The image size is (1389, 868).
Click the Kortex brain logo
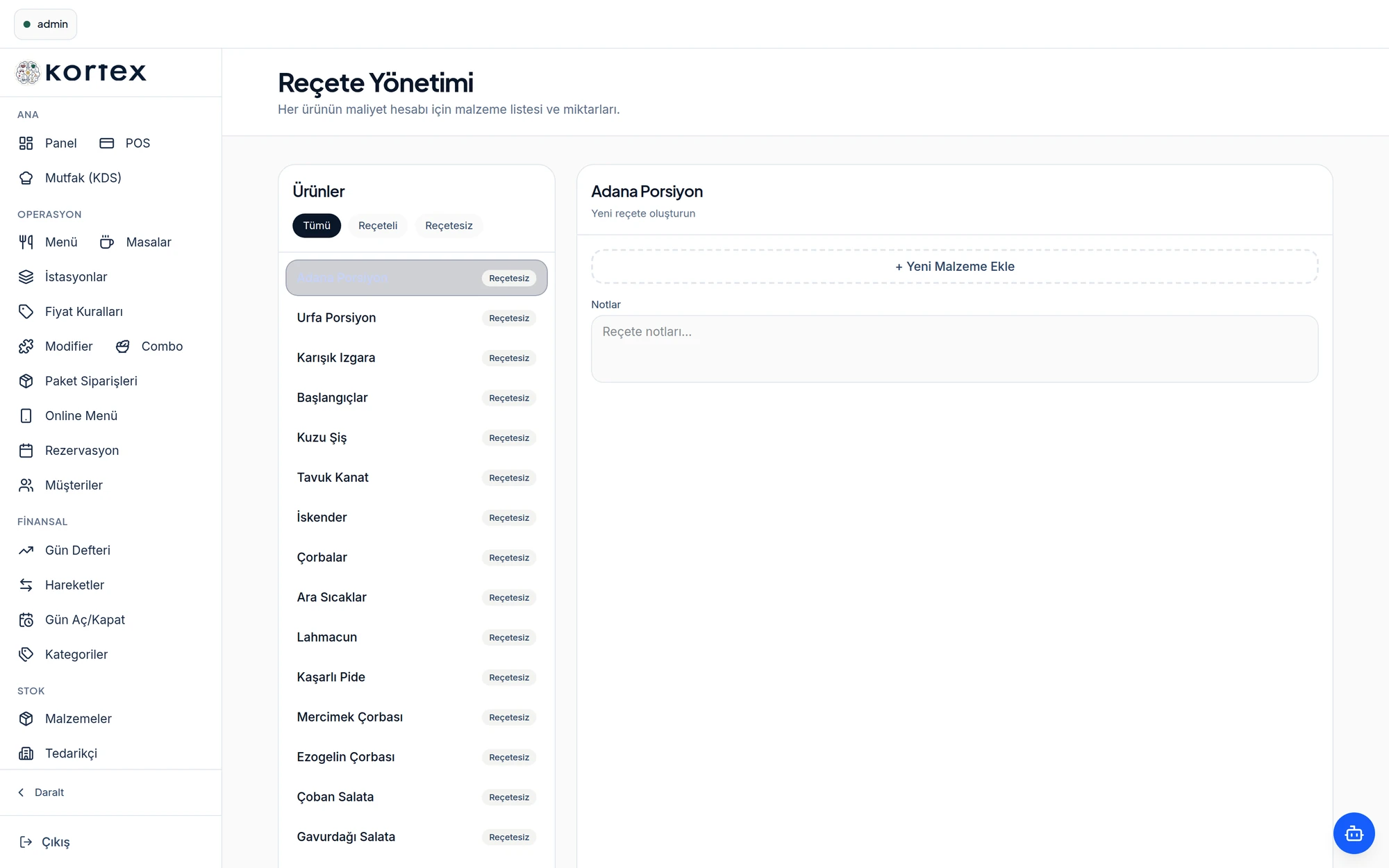pyautogui.click(x=28, y=72)
